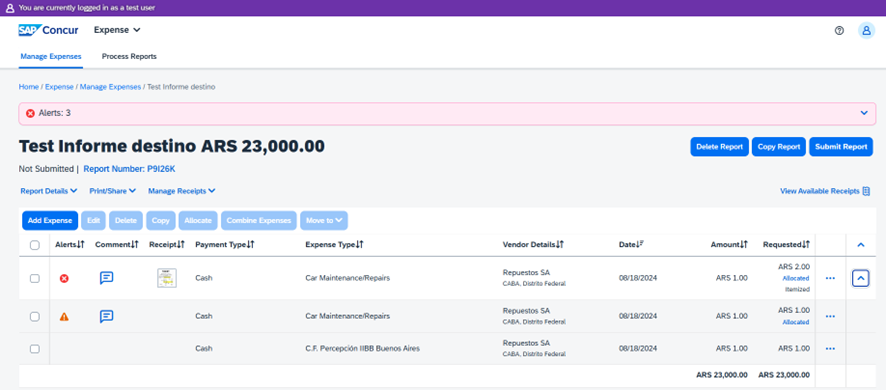Toggle the select-all expenses checkbox
The width and height of the screenshot is (886, 390).
pos(34,245)
